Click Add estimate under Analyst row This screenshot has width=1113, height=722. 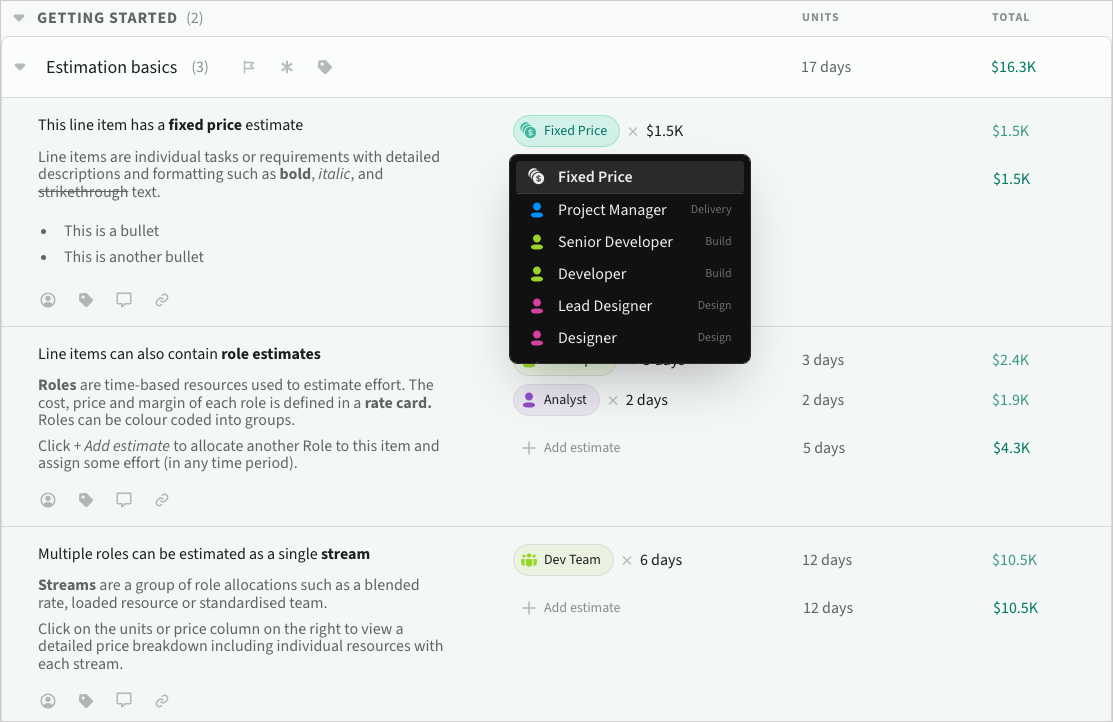pos(572,448)
